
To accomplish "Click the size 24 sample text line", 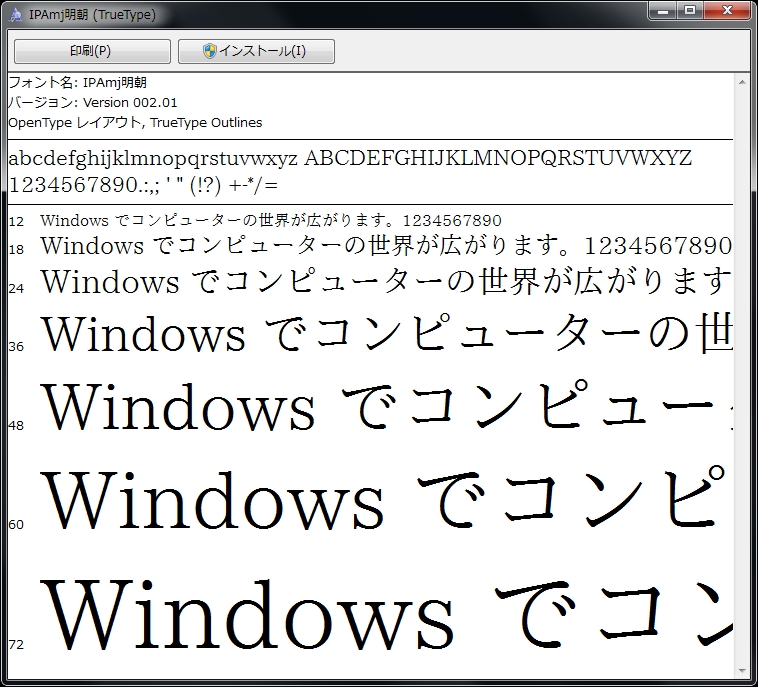I will 386,281.
